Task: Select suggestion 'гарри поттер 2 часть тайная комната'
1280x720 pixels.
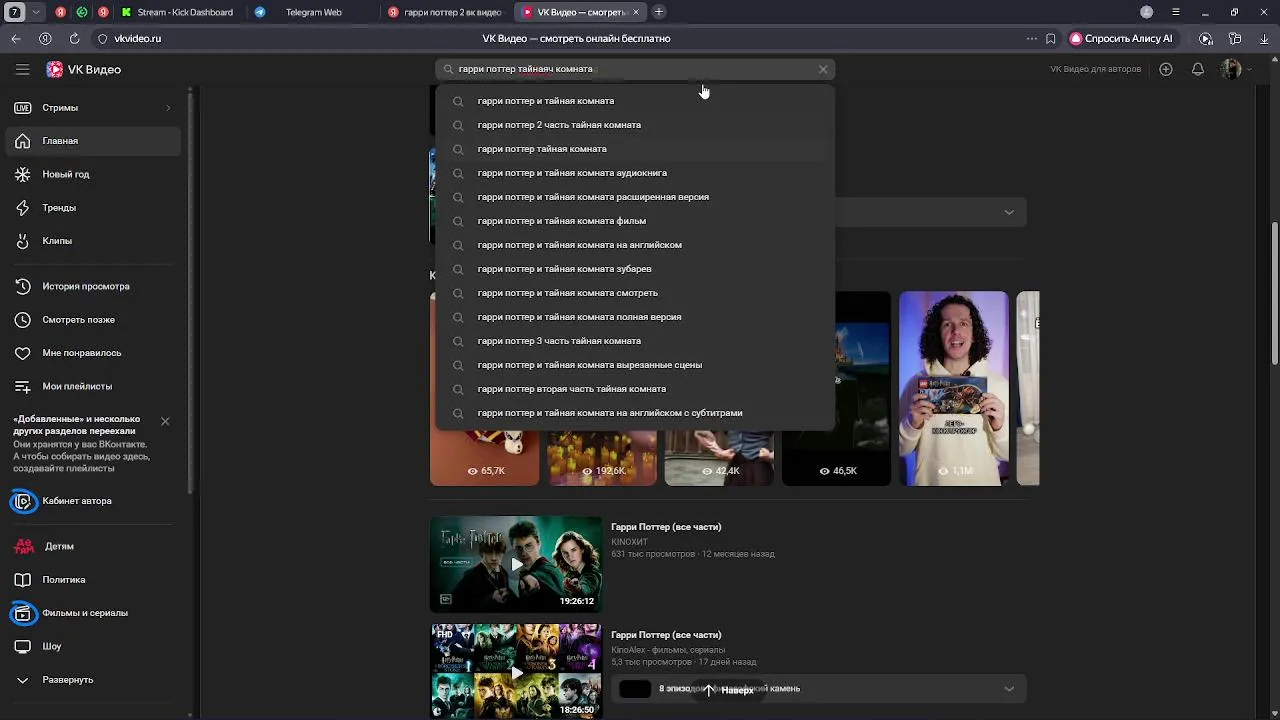Action: [x=634, y=125]
